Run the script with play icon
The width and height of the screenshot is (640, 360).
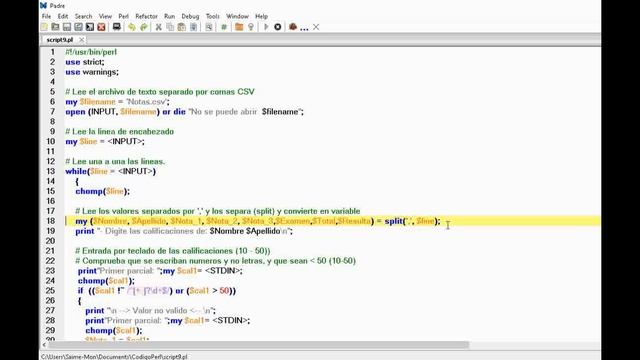266,27
